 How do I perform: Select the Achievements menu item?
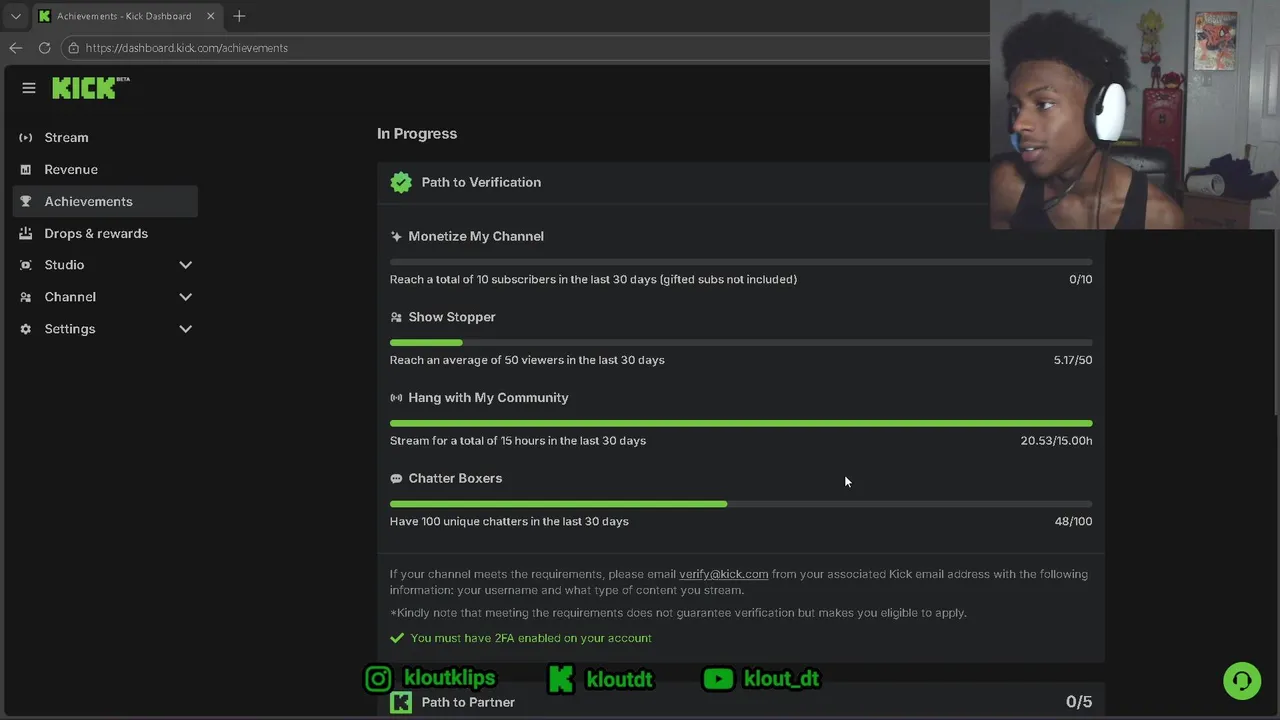pyautogui.click(x=105, y=201)
